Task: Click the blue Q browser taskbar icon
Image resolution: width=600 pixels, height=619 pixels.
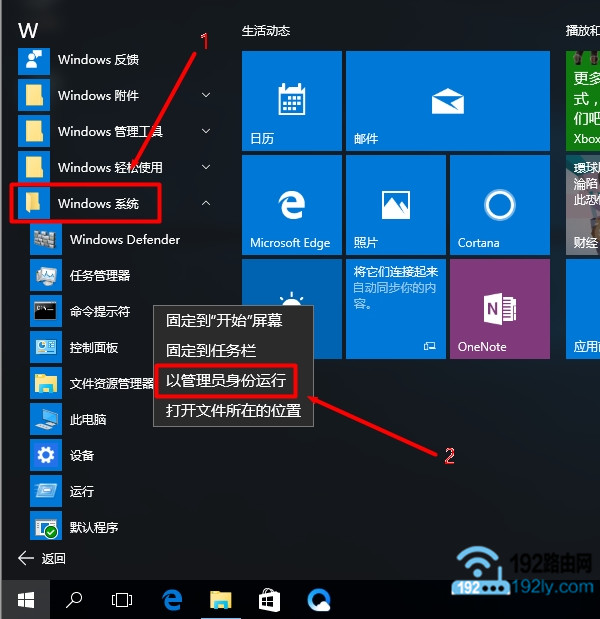Action: 319,600
